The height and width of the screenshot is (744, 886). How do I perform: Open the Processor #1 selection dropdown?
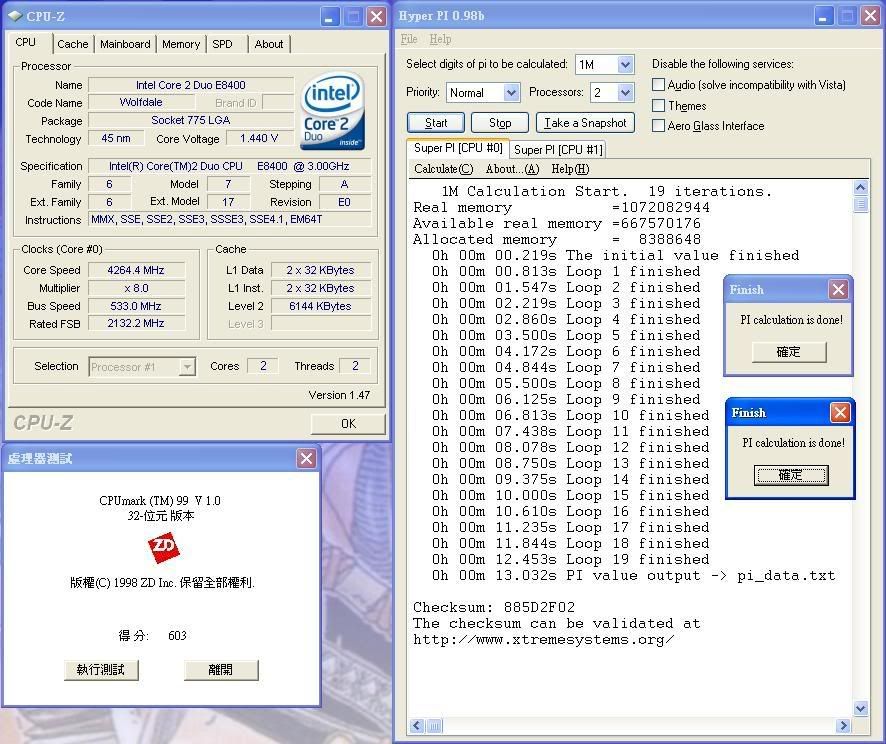[x=187, y=367]
